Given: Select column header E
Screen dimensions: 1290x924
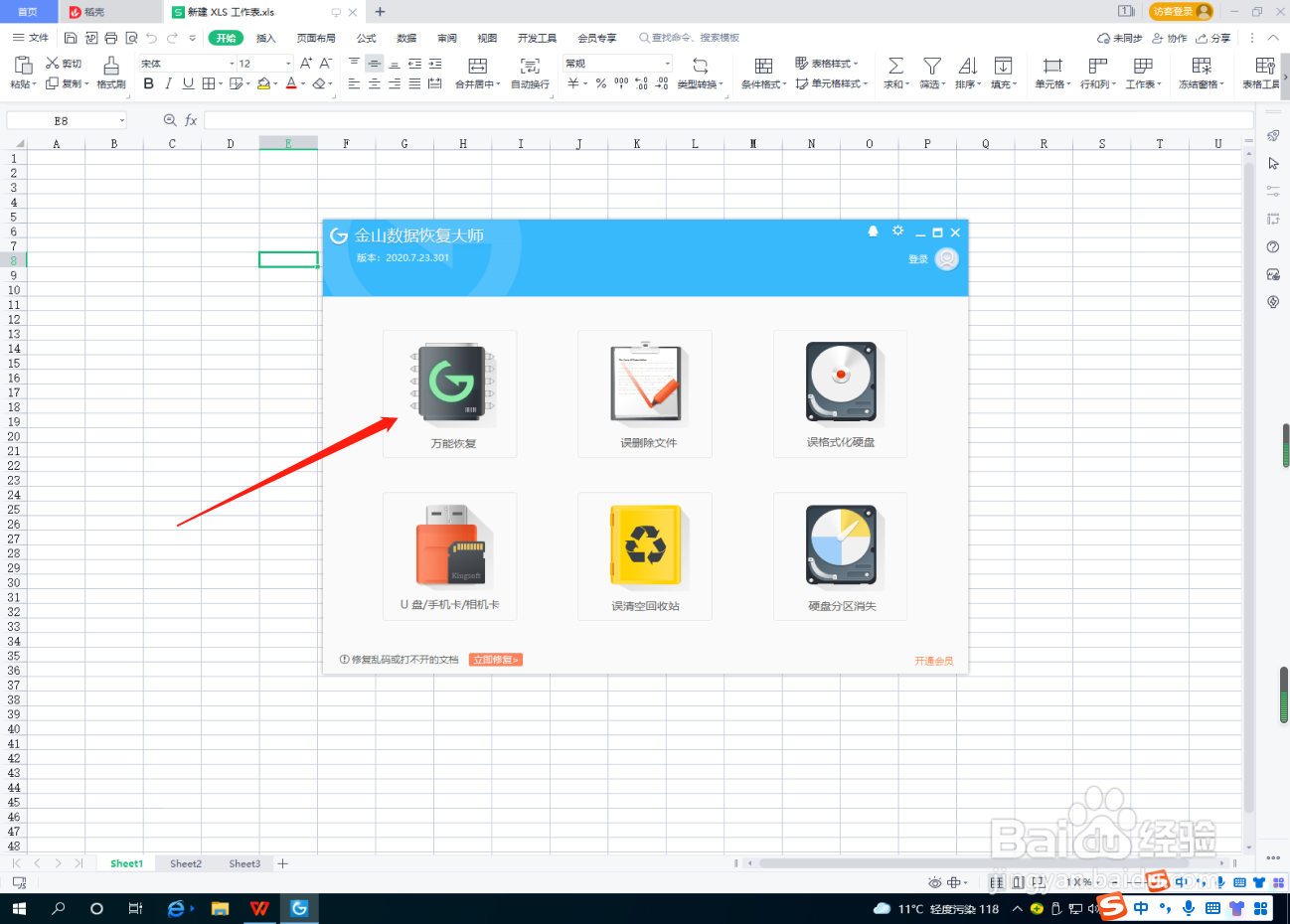Looking at the screenshot, I should point(288,144).
